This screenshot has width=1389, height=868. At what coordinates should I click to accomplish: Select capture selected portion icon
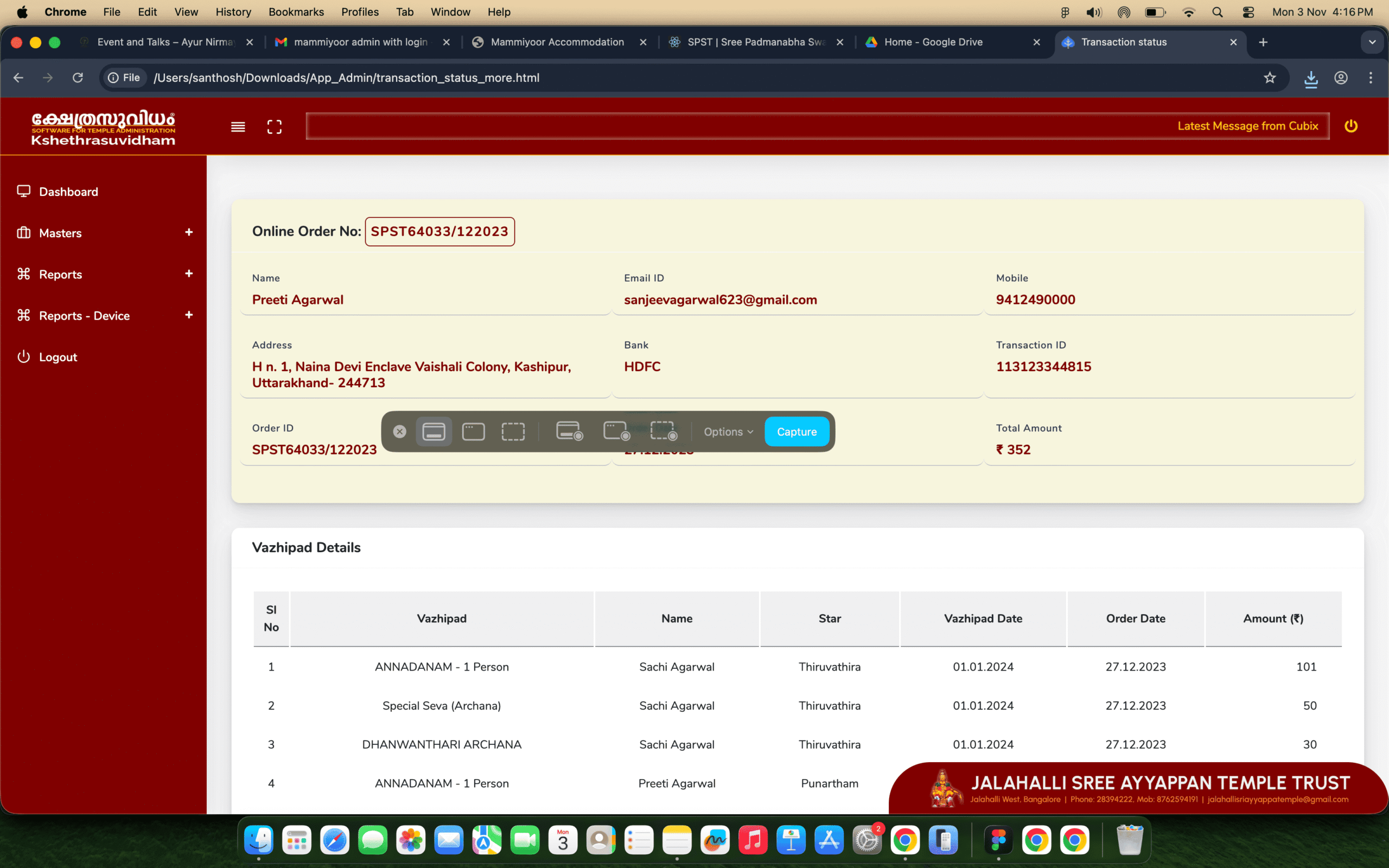click(x=513, y=432)
